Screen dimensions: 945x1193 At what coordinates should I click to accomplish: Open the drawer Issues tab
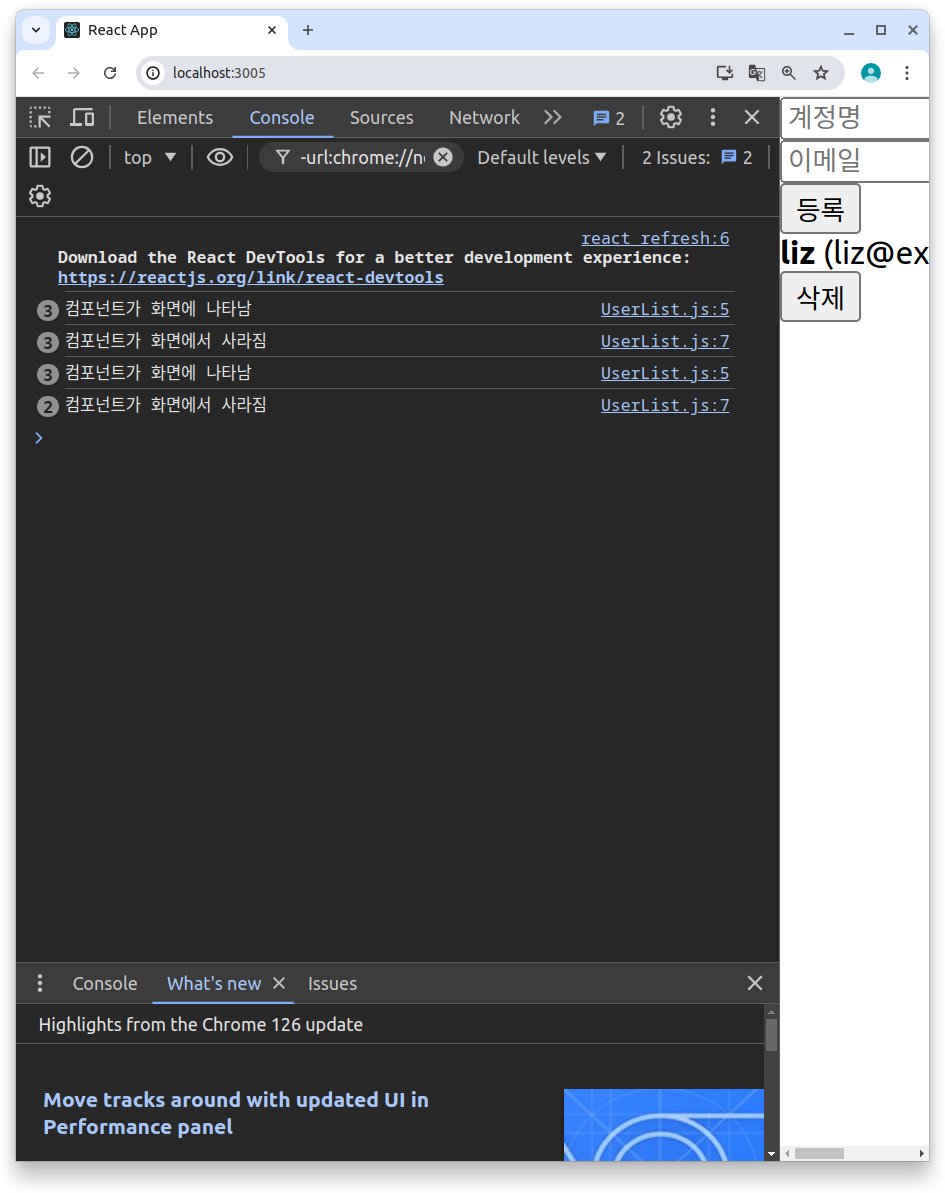tap(332, 984)
